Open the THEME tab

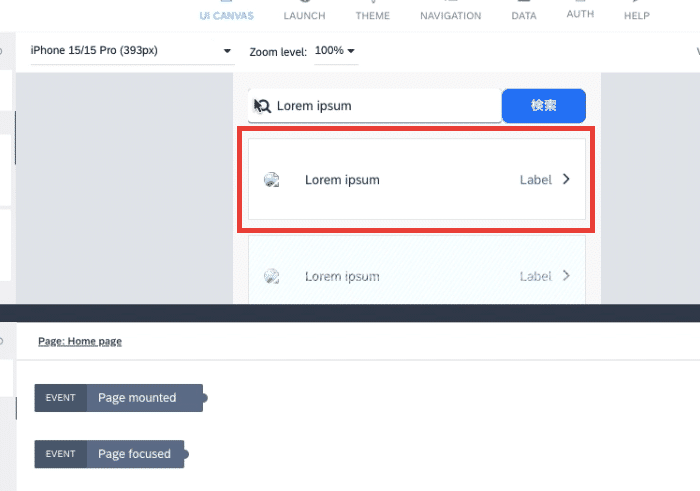click(373, 16)
